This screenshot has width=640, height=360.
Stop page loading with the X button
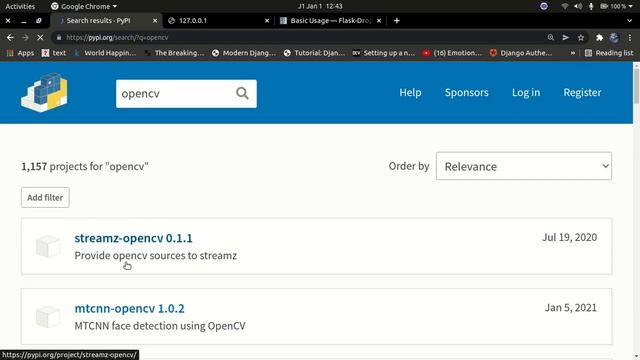click(x=40, y=38)
